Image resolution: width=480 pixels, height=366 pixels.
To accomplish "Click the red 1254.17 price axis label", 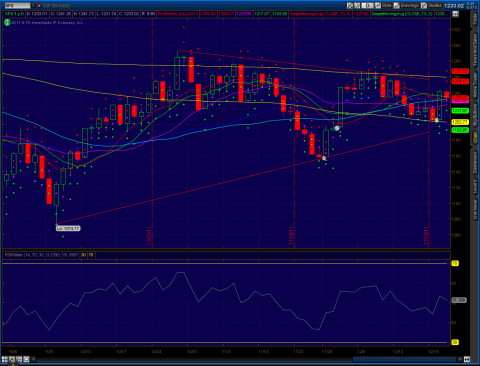I will pos(460,81).
